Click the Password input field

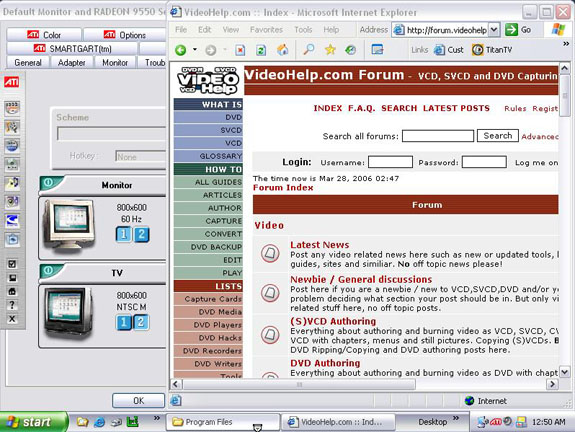484,162
